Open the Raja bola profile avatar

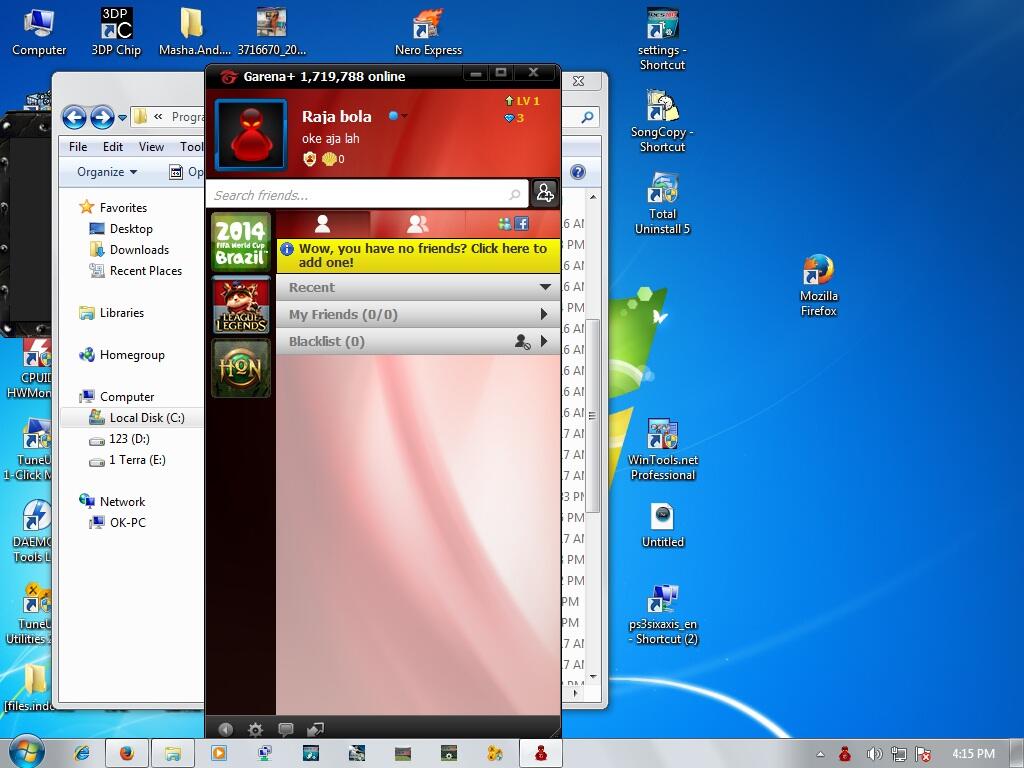pyautogui.click(x=251, y=135)
